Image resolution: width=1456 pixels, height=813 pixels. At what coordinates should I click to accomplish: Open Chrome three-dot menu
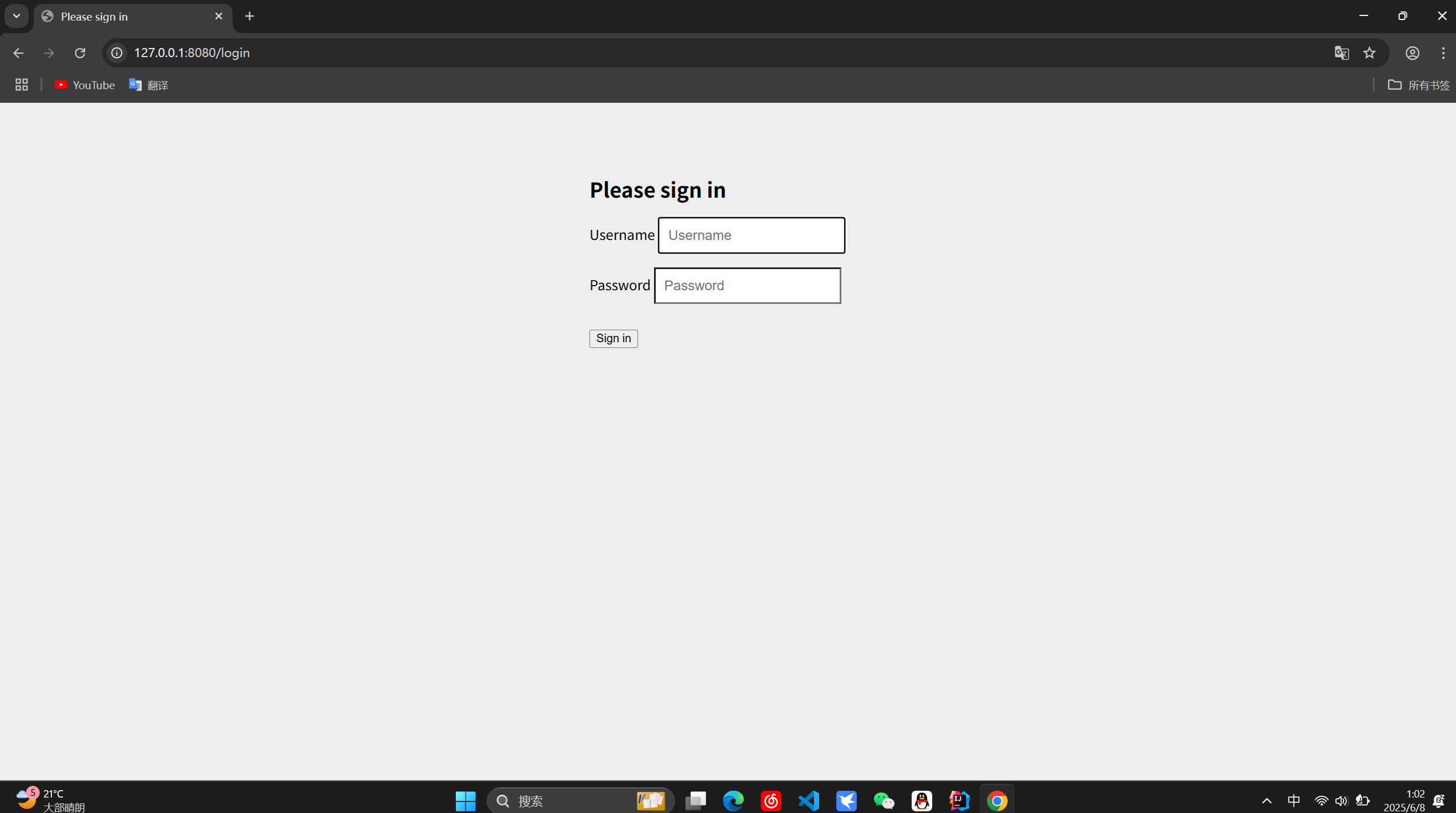[x=1443, y=53]
